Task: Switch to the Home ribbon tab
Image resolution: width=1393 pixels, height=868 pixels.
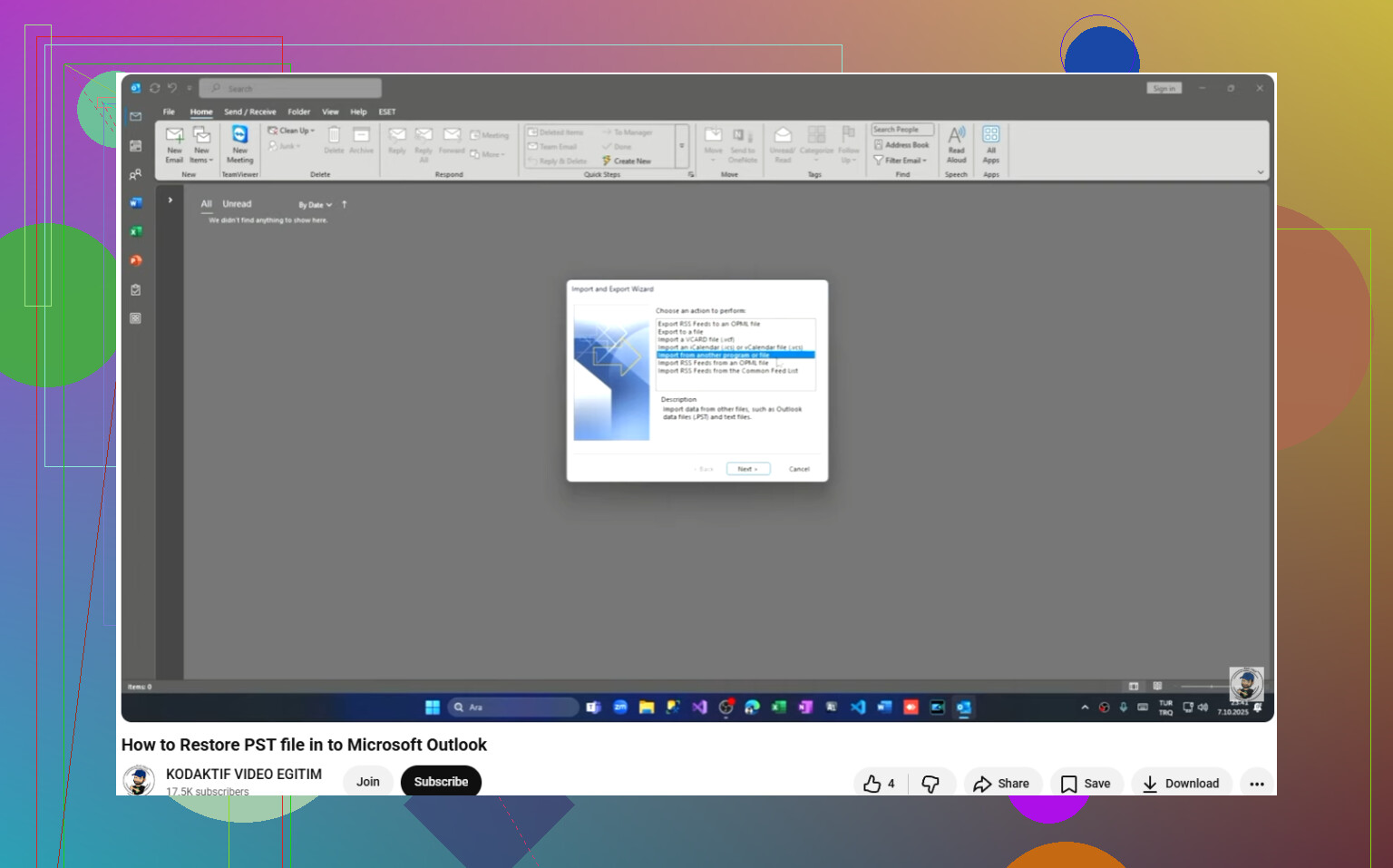Action: [x=201, y=112]
